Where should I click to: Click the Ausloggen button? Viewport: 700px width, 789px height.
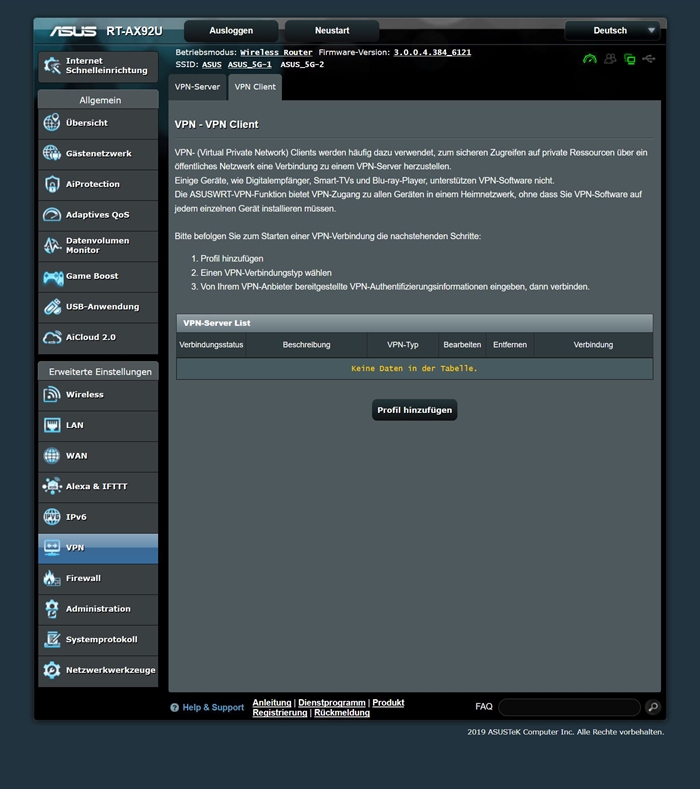click(x=231, y=31)
